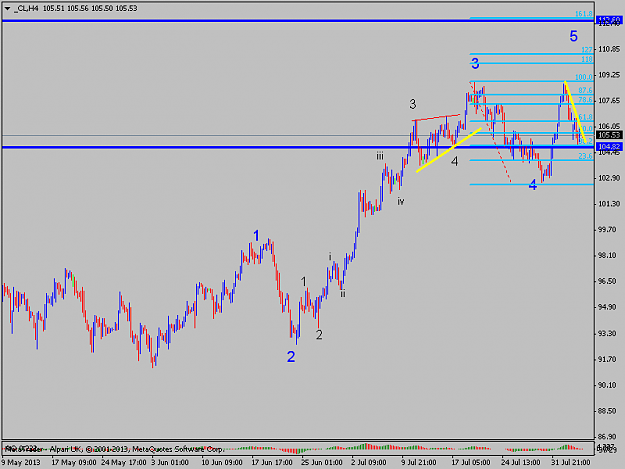Click the 2 Jul 09:00 time label

(x=369, y=462)
